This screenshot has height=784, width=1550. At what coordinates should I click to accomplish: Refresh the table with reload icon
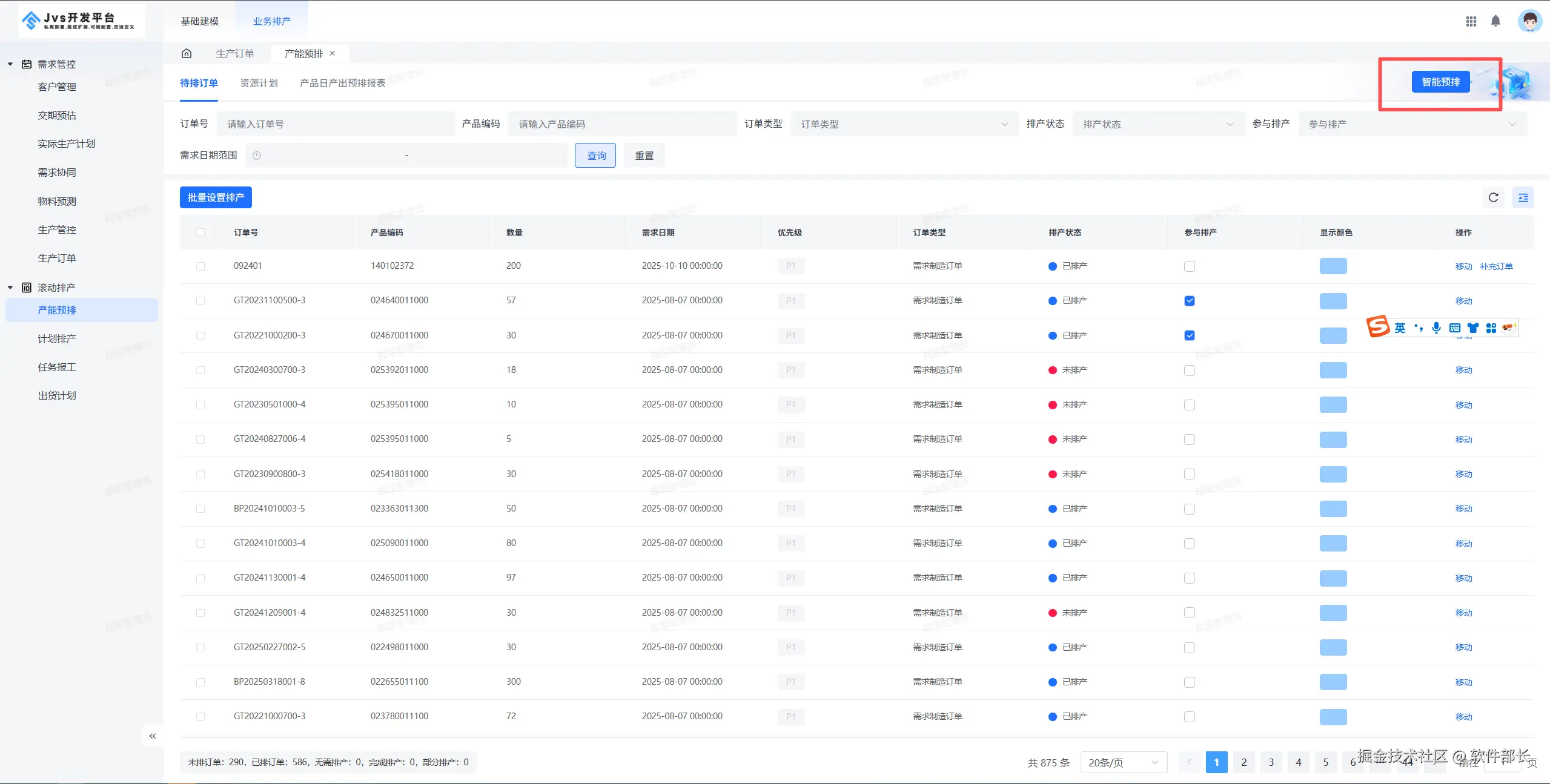click(x=1493, y=197)
